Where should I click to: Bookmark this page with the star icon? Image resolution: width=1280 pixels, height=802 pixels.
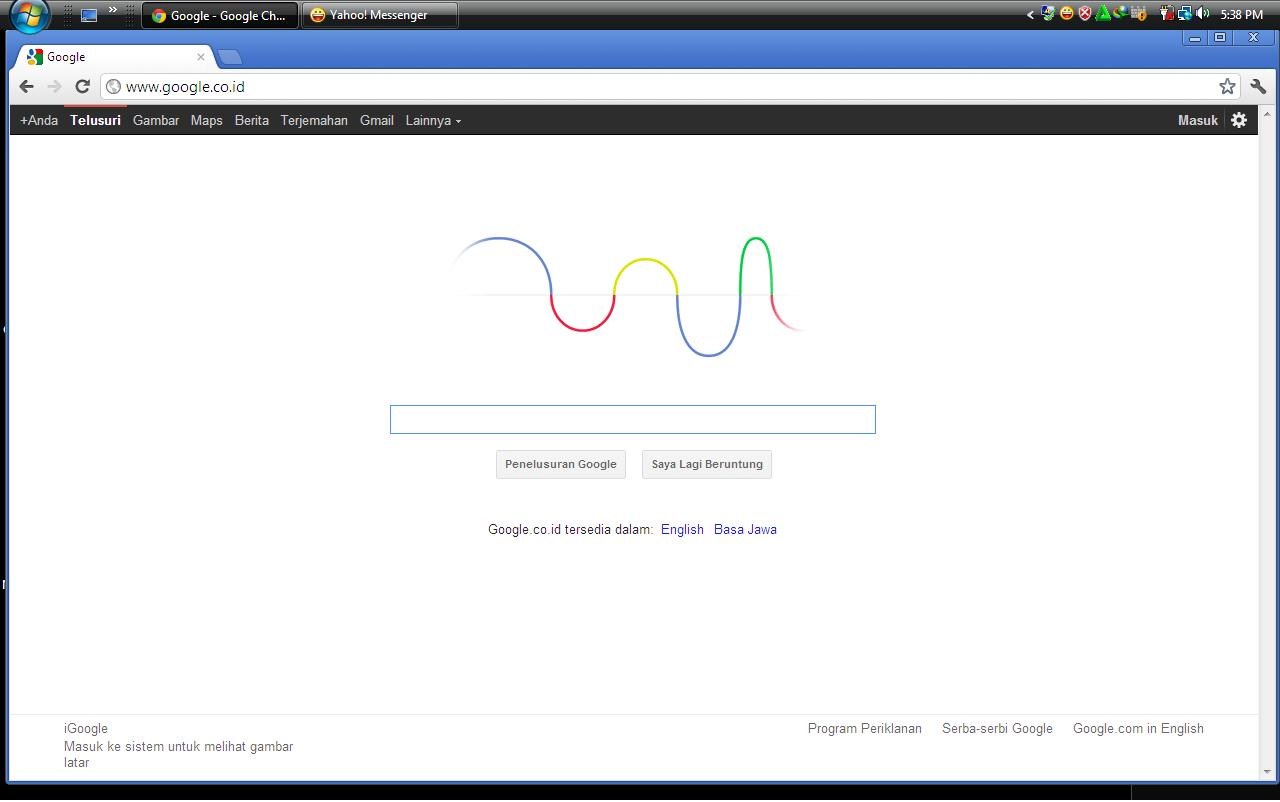[x=1227, y=87]
